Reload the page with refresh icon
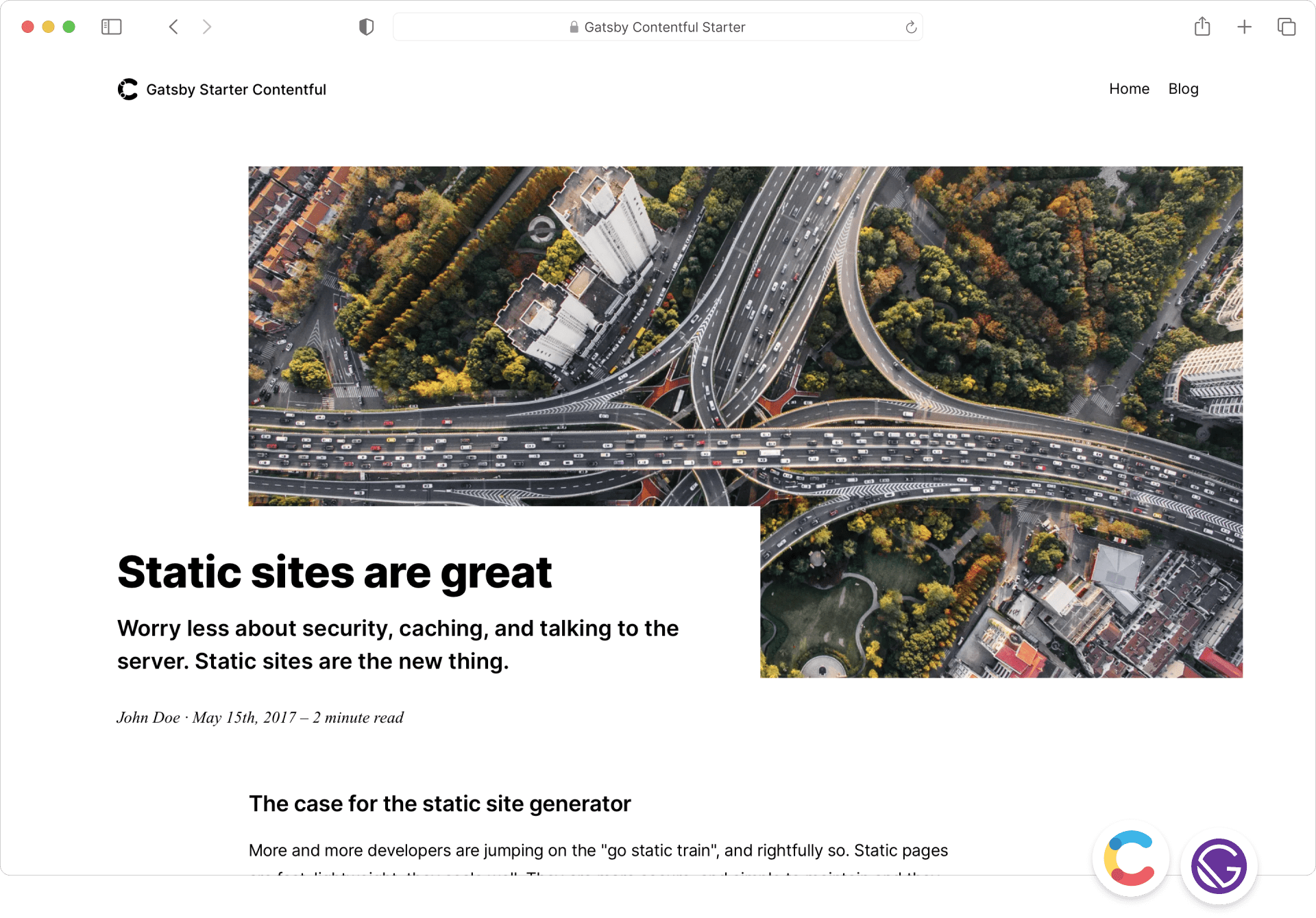Viewport: 1316px width, 918px height. point(910,27)
